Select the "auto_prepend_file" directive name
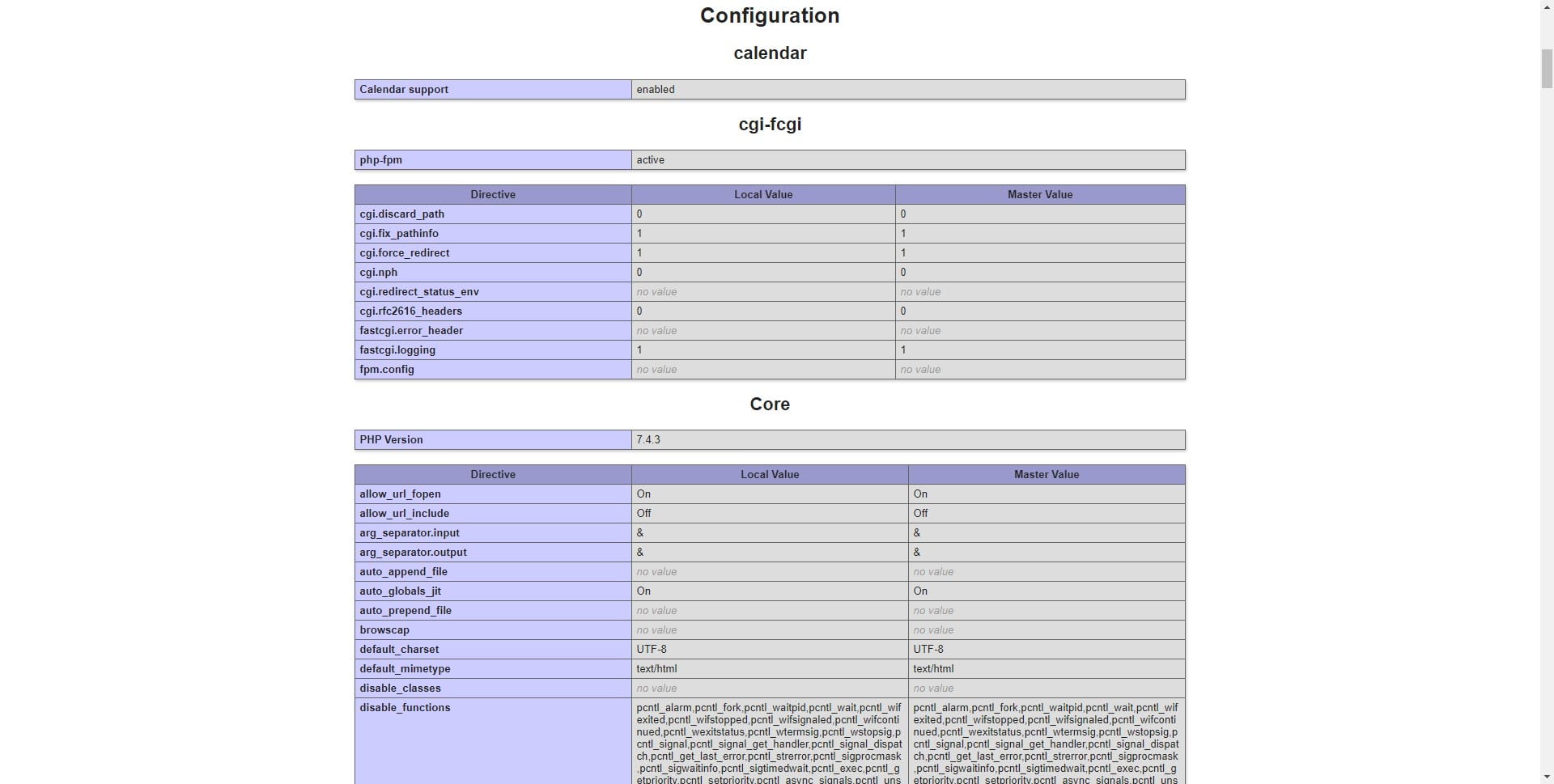1554x784 pixels. (405, 611)
